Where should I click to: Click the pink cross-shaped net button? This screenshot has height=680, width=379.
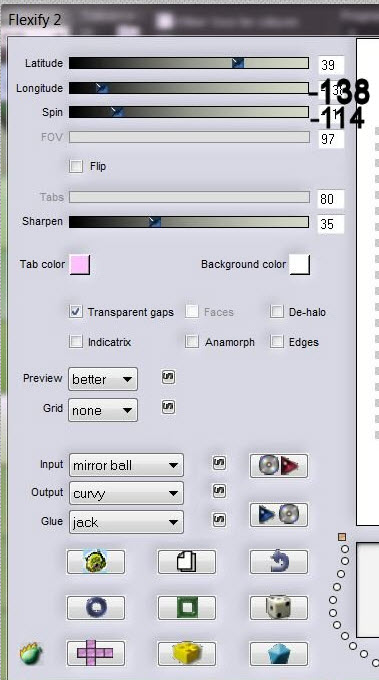coord(96,654)
